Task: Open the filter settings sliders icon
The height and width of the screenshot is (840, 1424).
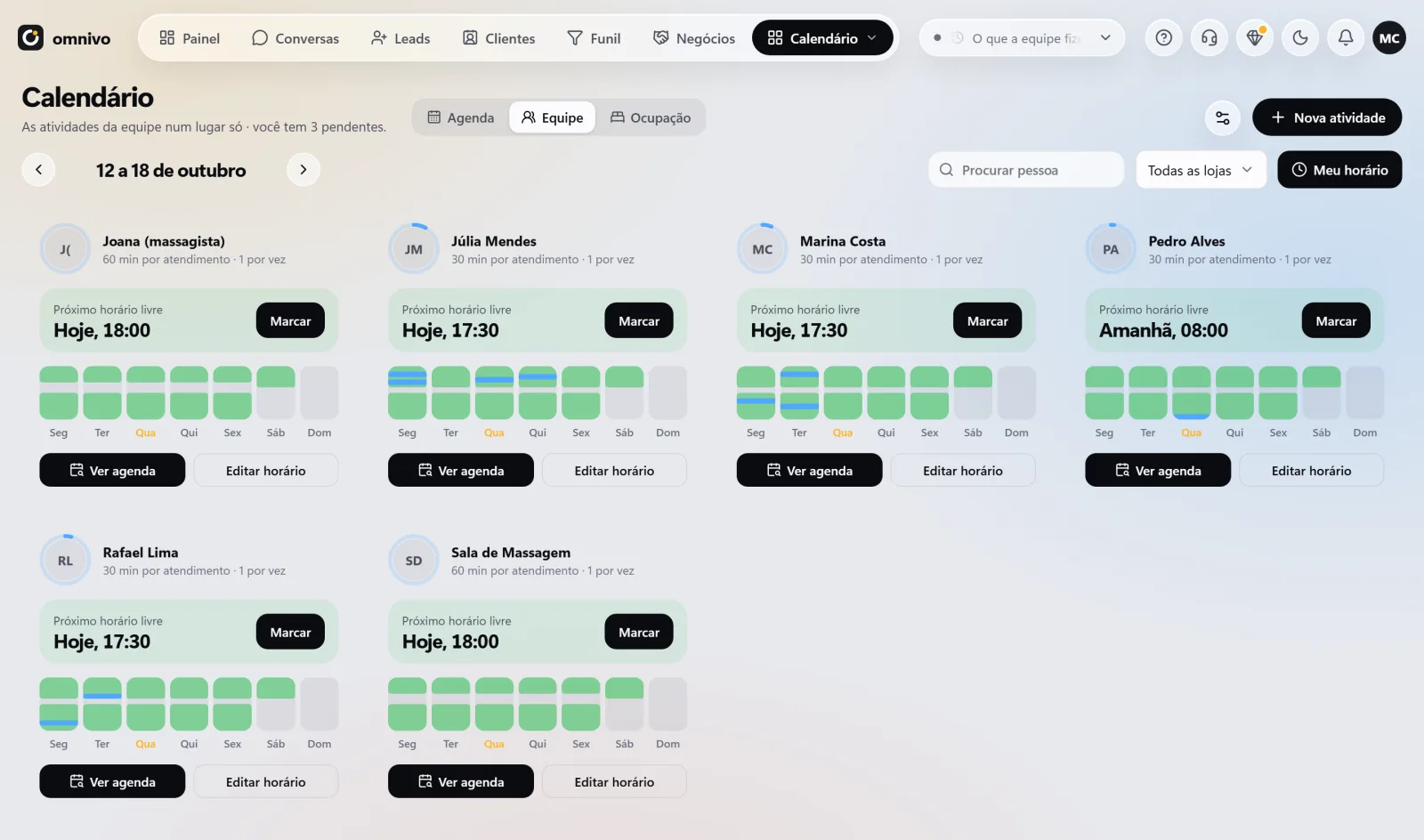Action: coord(1223,117)
